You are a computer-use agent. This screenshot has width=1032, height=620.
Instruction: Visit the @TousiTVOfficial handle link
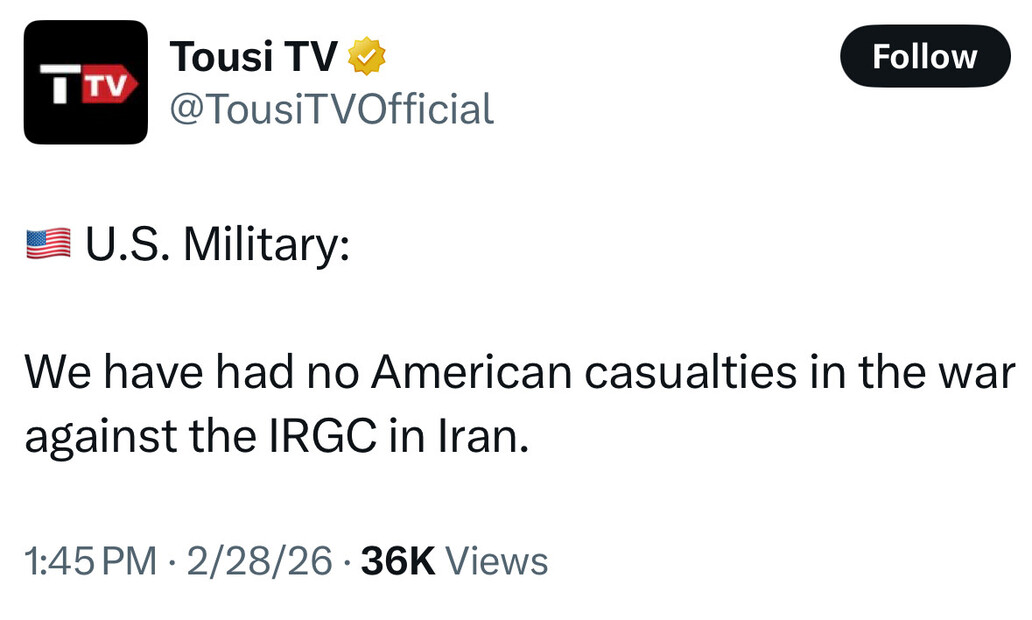[332, 108]
